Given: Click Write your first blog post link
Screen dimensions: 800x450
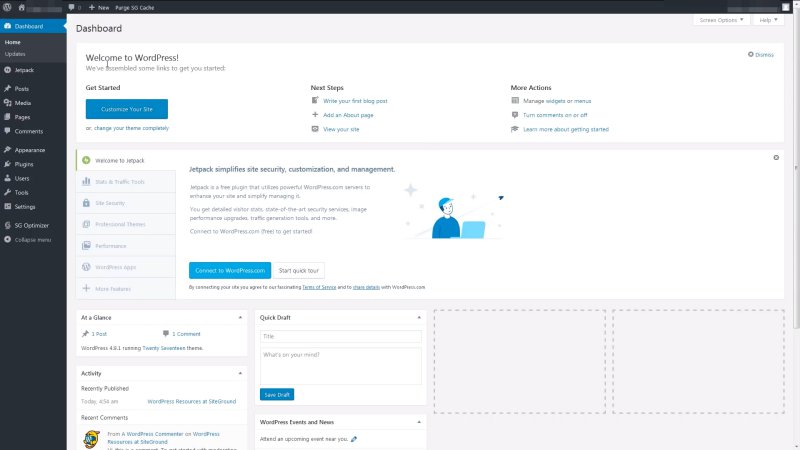Looking at the screenshot, I should pos(355,101).
